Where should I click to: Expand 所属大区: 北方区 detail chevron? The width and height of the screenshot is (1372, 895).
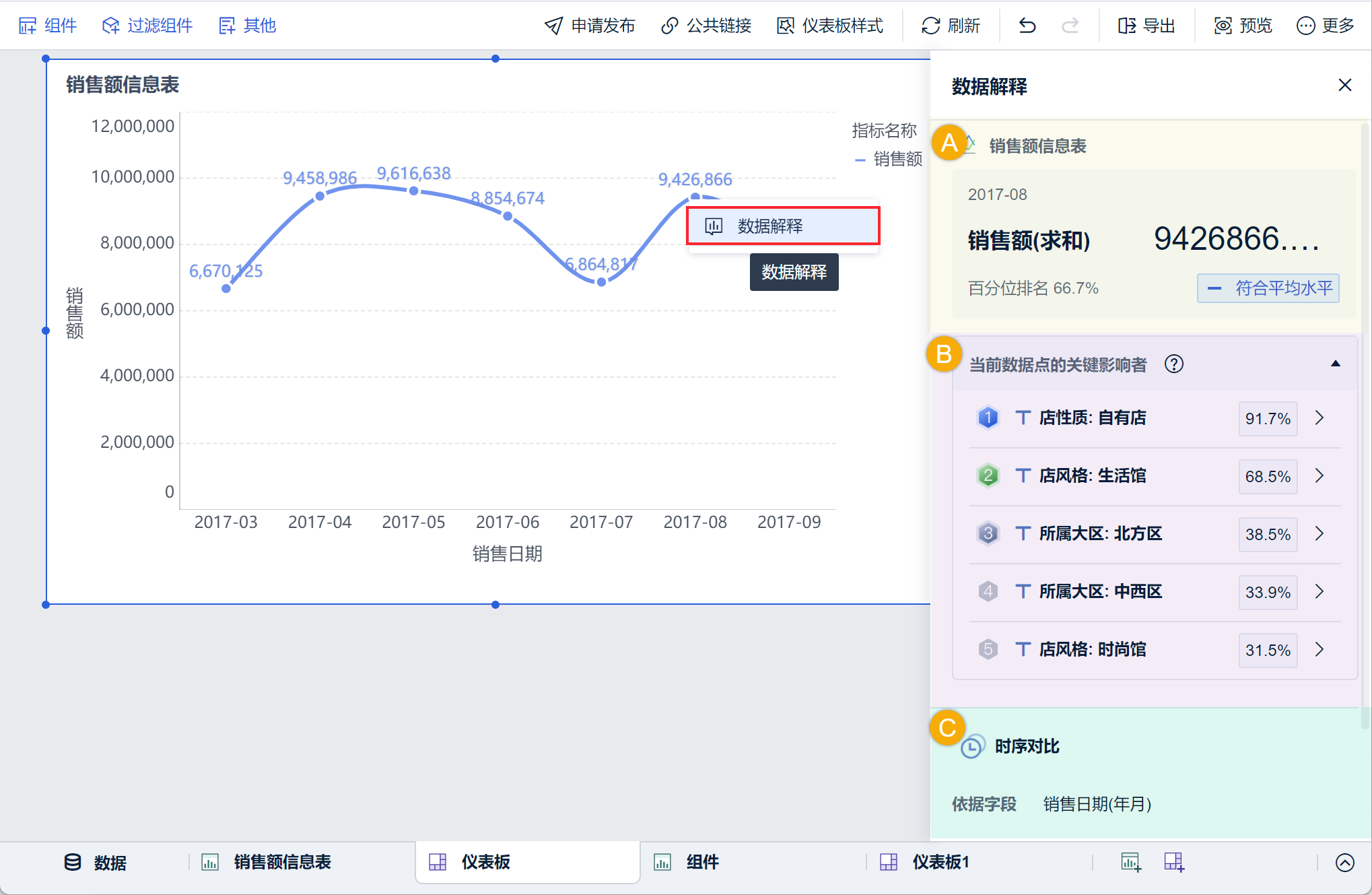tap(1319, 533)
